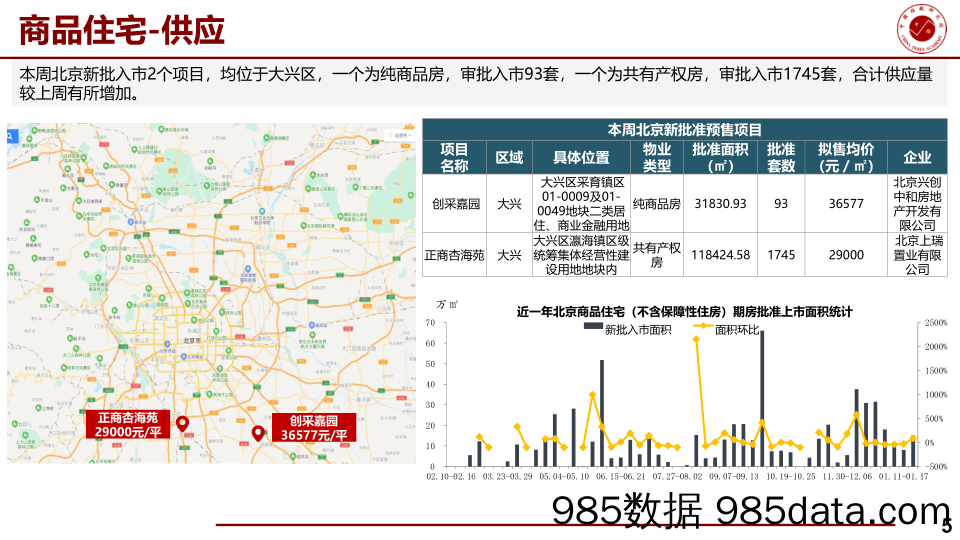Select the 创采嘉园 36577元/平 map label
The height and width of the screenshot is (540, 960).
[314, 428]
